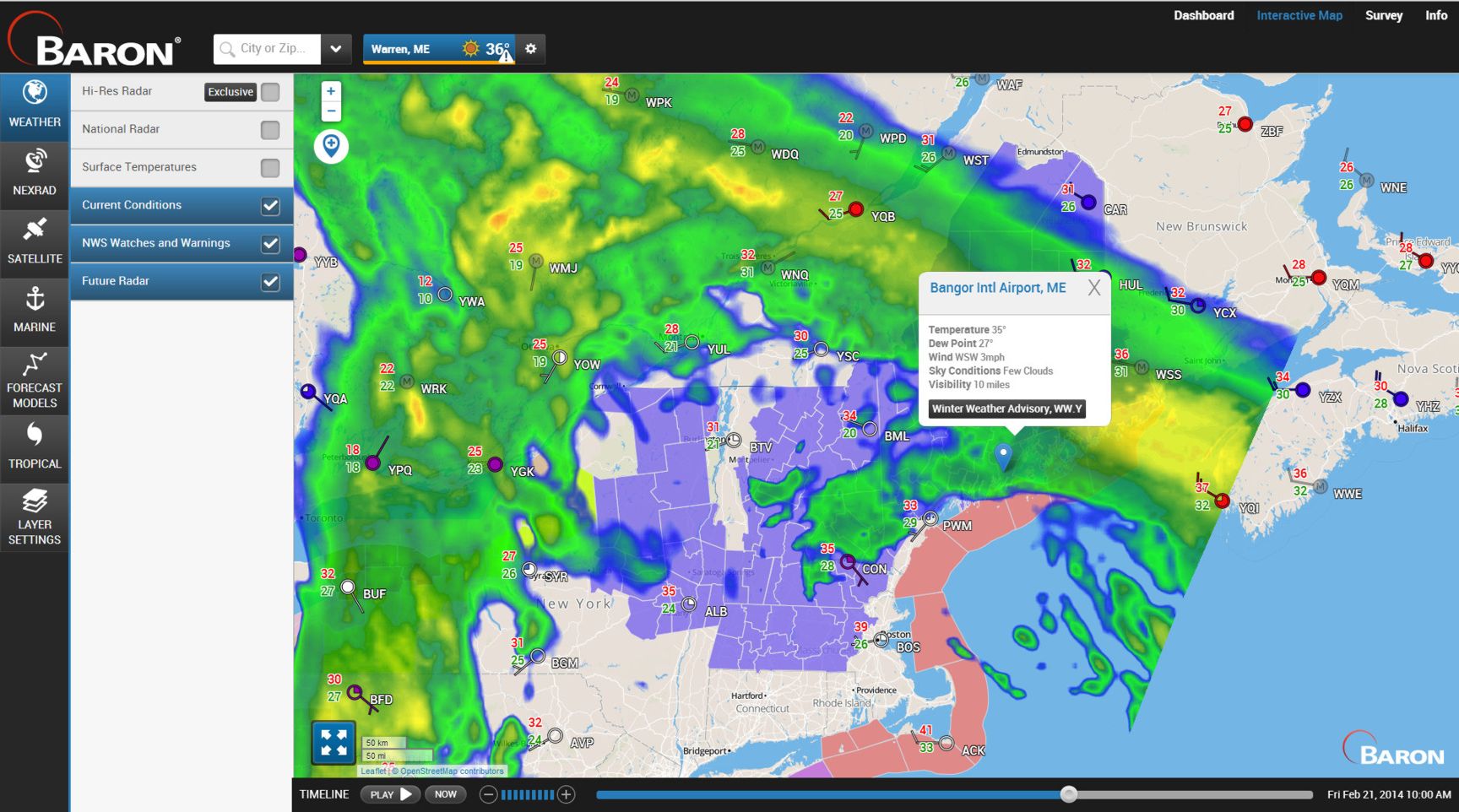Expand the city search dropdown arrow
1459x812 pixels.
click(x=336, y=49)
